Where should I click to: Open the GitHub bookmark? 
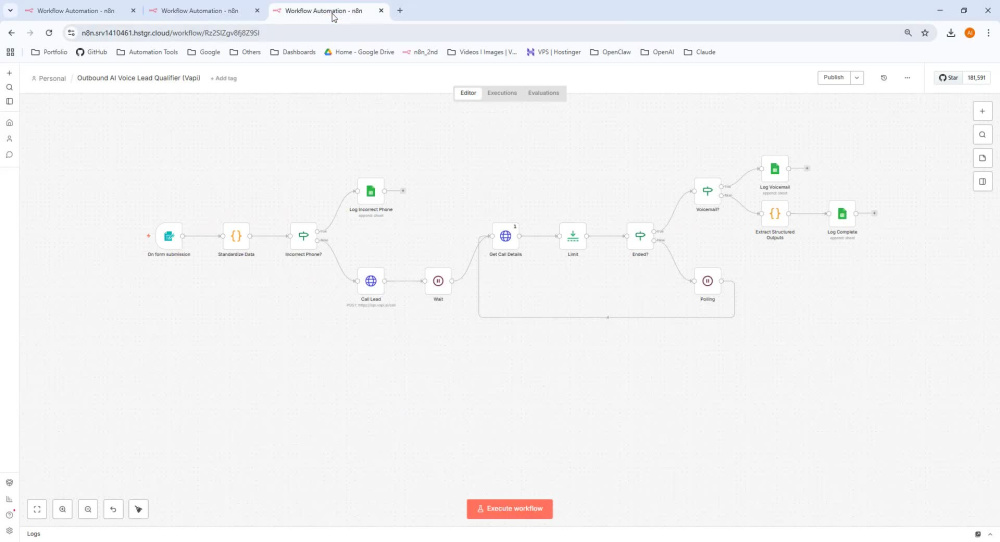(92, 52)
